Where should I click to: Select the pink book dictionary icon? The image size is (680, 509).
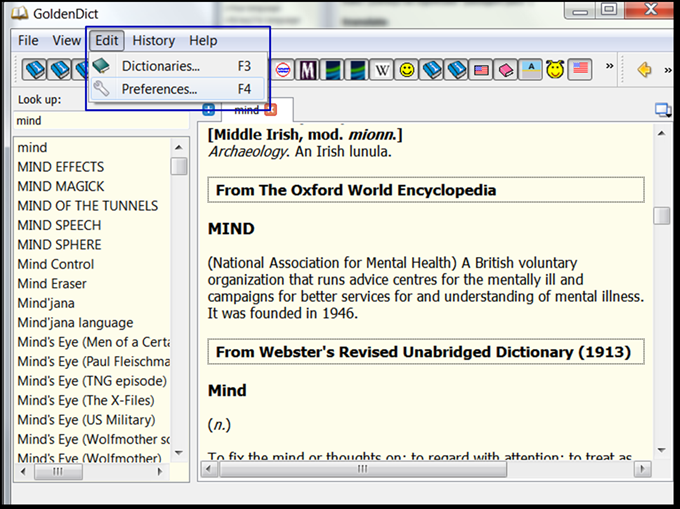pyautogui.click(x=506, y=70)
